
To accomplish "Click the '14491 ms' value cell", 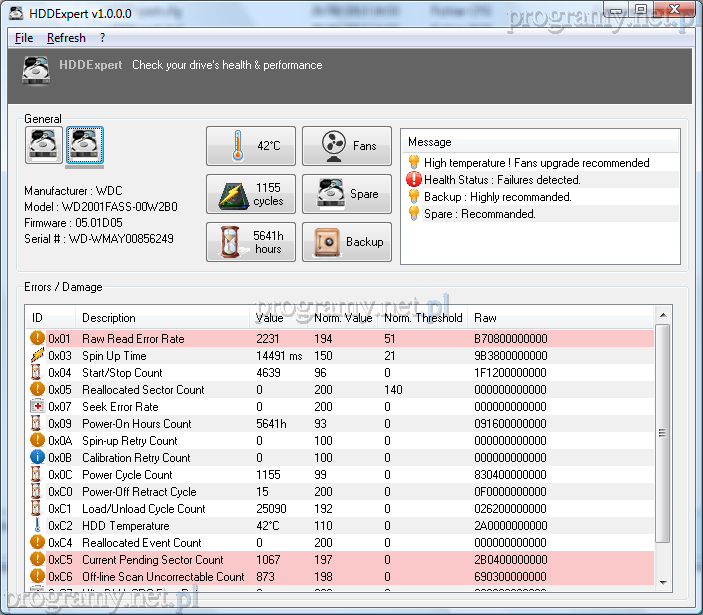I will click(x=279, y=355).
